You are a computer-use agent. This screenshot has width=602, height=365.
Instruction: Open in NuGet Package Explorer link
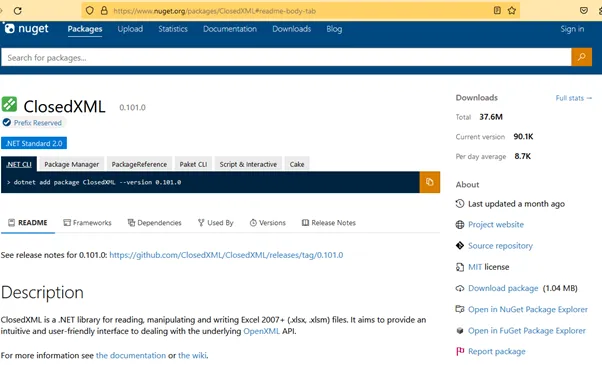tap(528, 309)
